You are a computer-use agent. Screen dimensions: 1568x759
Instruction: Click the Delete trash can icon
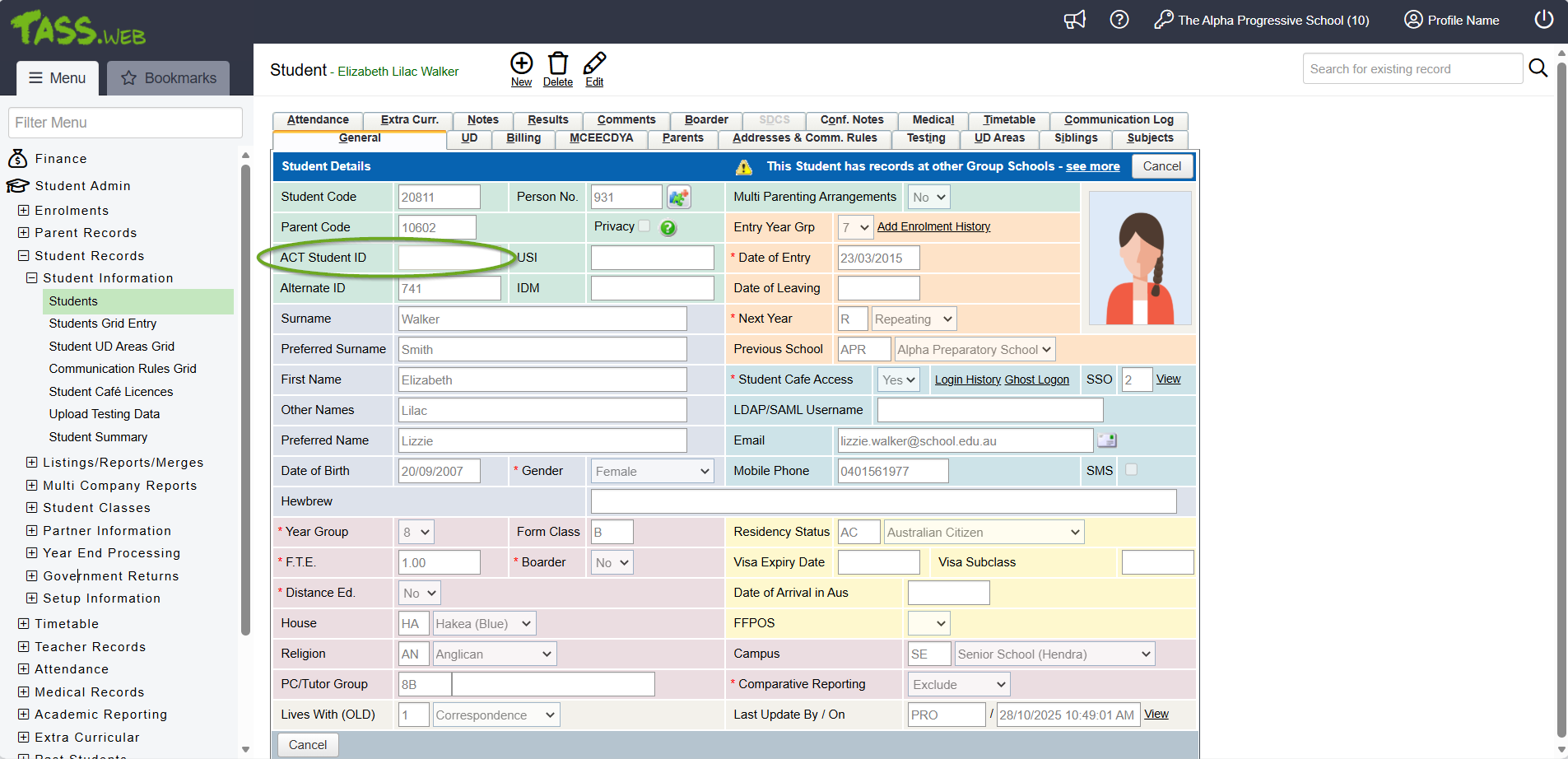(557, 63)
